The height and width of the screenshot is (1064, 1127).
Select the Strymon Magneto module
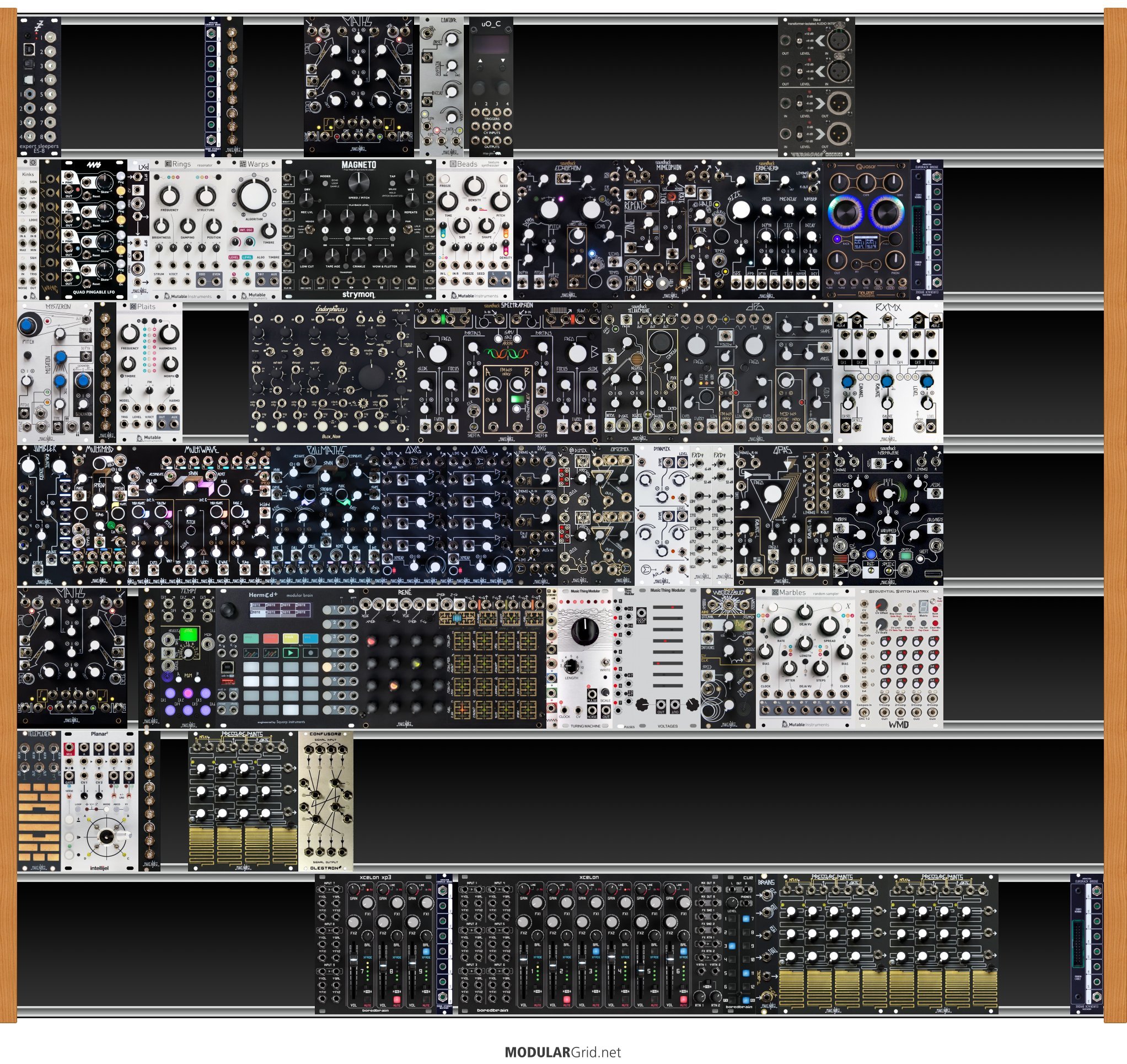(x=359, y=229)
